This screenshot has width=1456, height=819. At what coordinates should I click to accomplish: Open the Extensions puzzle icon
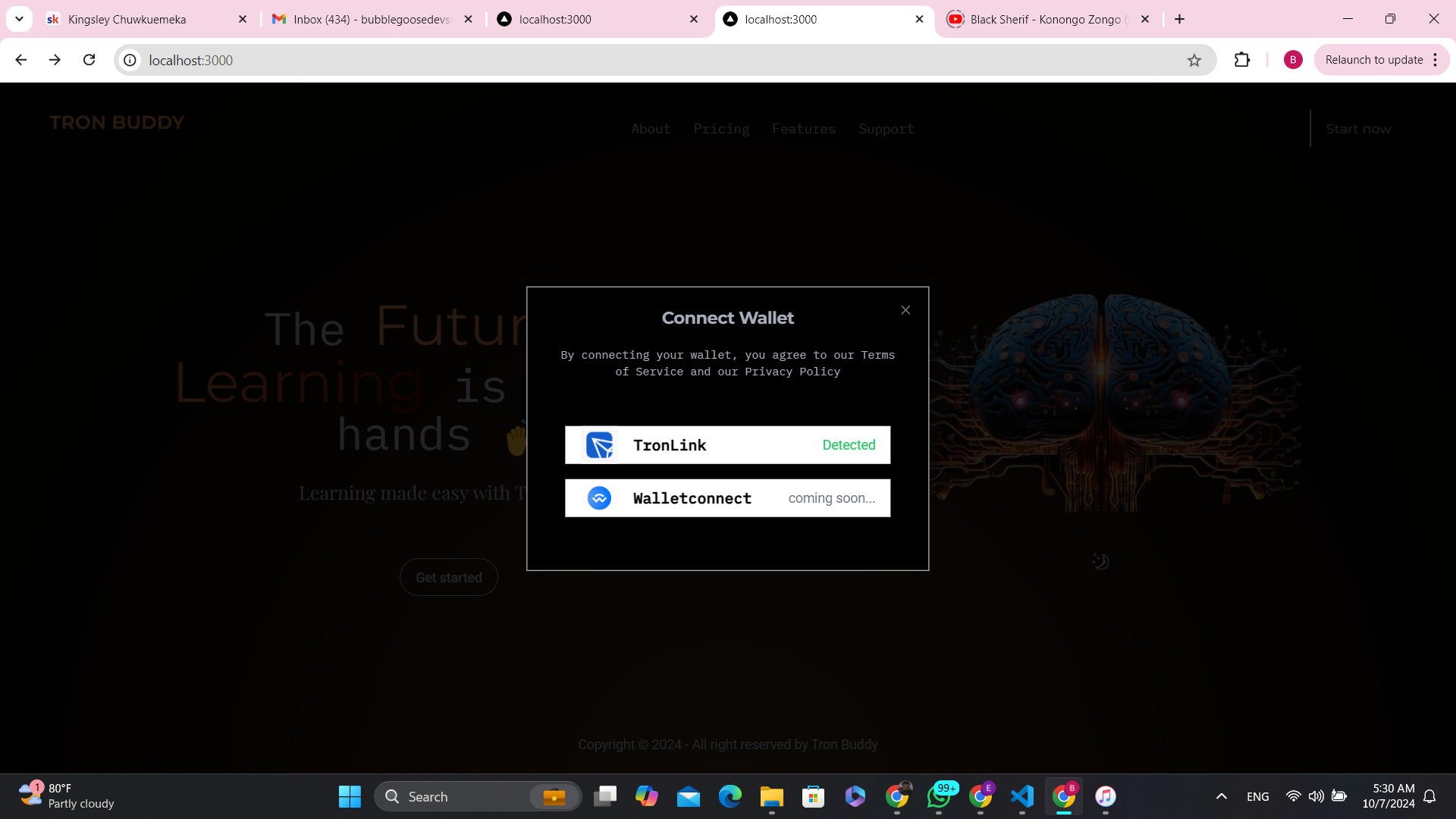[1242, 60]
